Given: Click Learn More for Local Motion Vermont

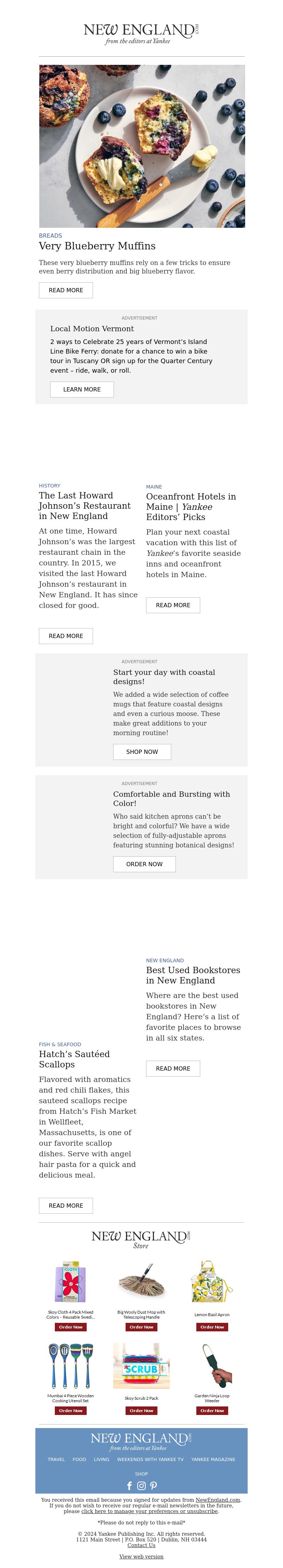Looking at the screenshot, I should tap(82, 390).
